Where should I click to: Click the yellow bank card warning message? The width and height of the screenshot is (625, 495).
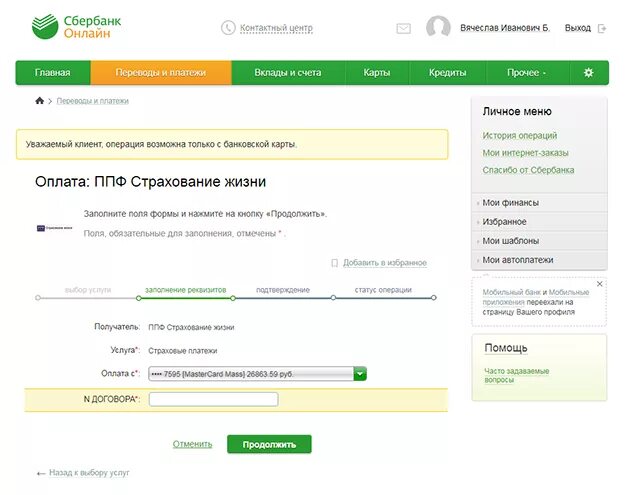click(x=232, y=144)
